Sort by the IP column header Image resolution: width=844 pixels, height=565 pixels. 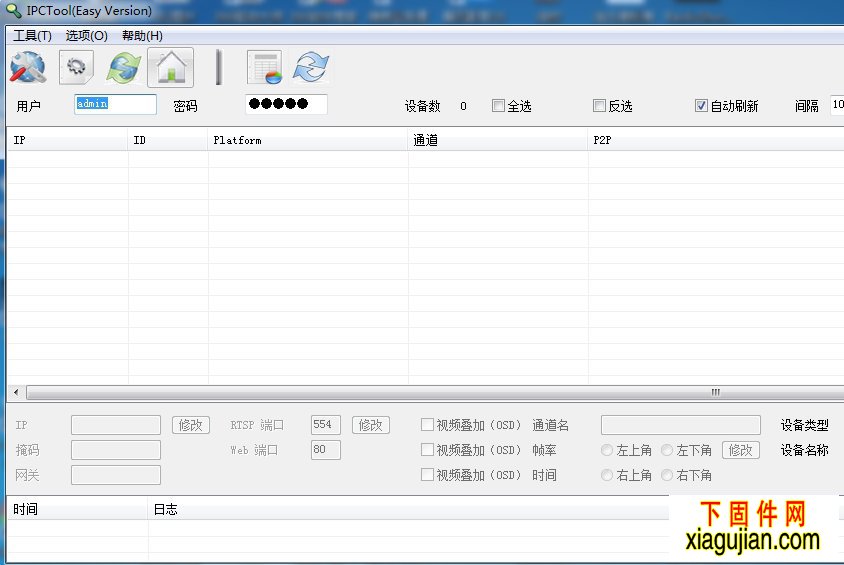(67, 140)
